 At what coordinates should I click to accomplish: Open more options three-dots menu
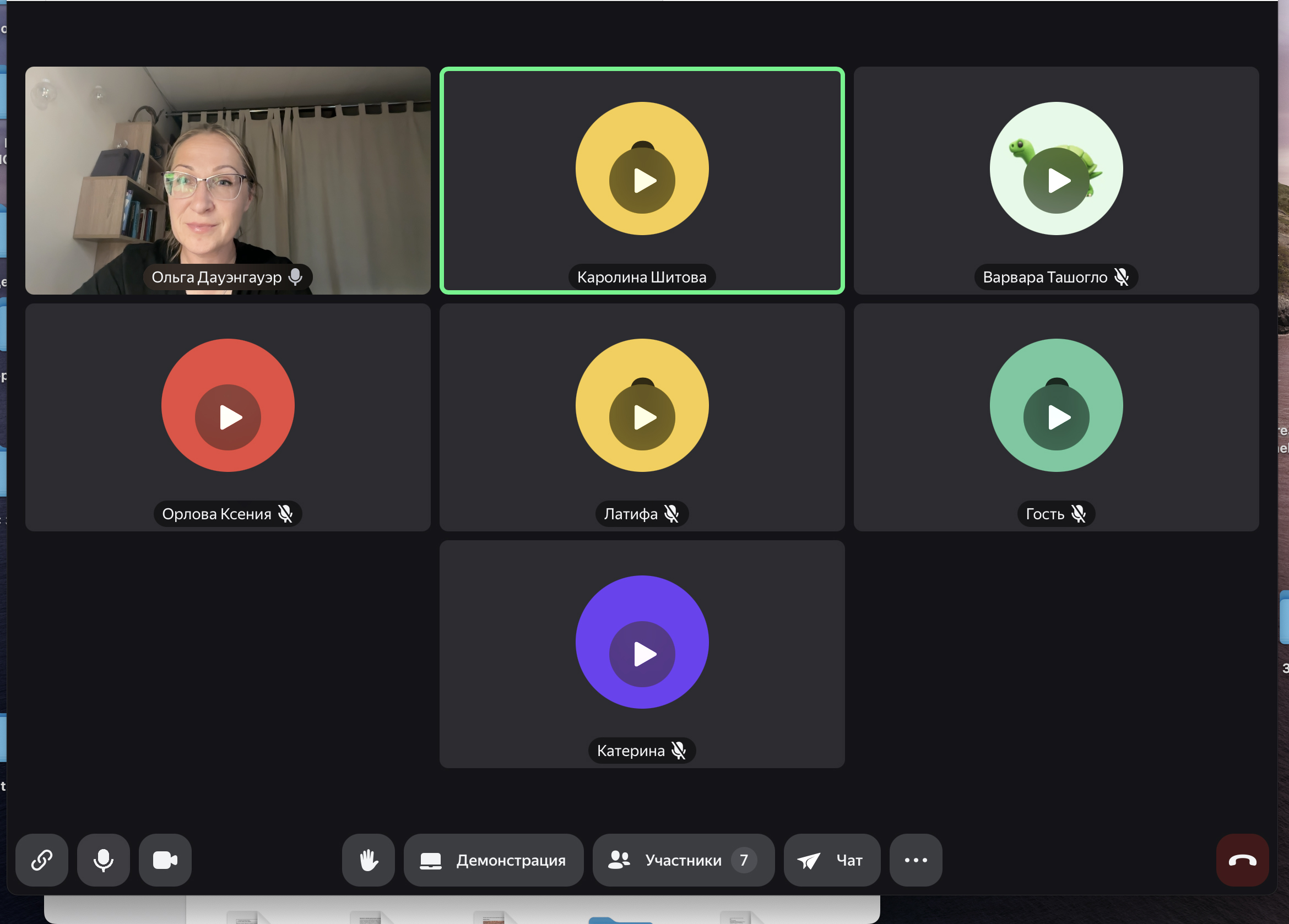[916, 860]
